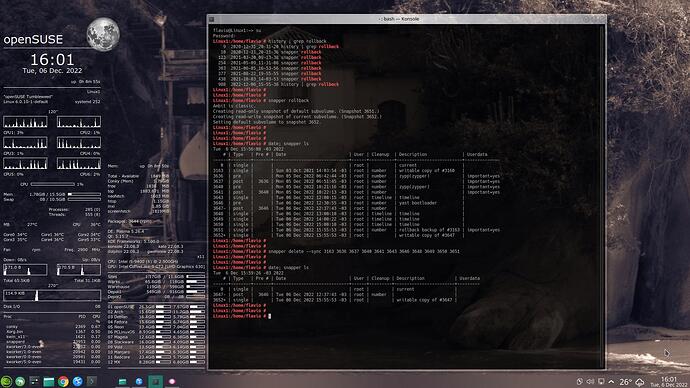
Task: Switch to the pink icon running task
Action: tap(172, 381)
